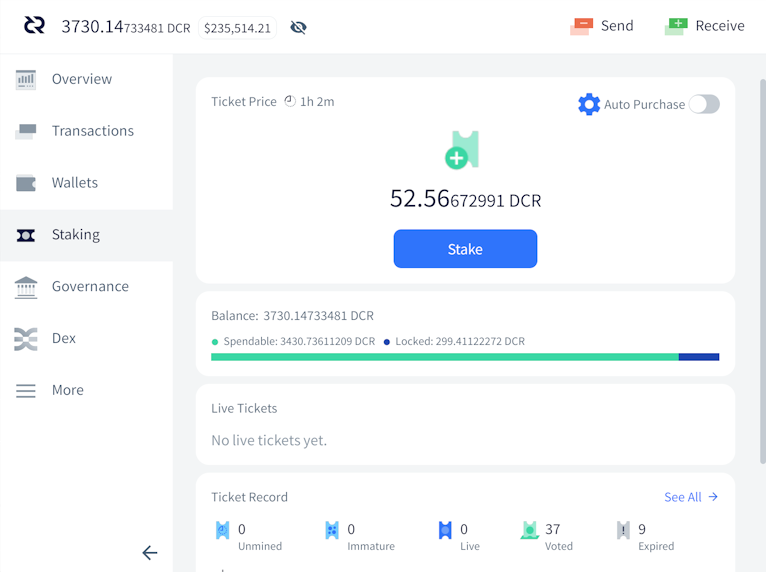The image size is (766, 572).
Task: Click the Governance building icon
Action: (25, 287)
